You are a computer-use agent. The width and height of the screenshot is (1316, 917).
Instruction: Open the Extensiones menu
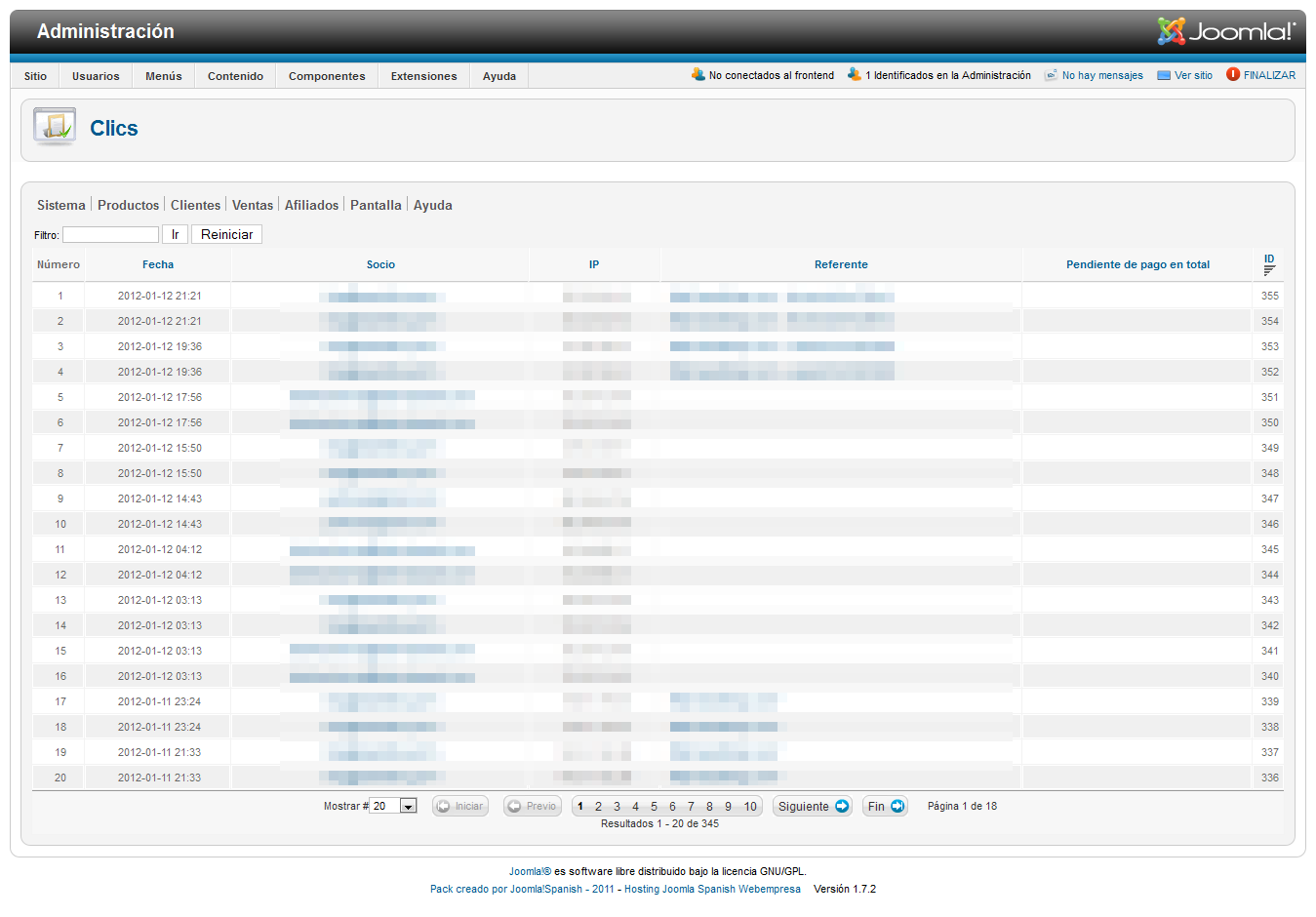tap(423, 76)
